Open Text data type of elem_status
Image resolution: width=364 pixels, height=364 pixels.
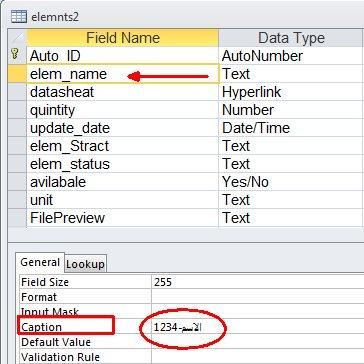pyautogui.click(x=291, y=164)
